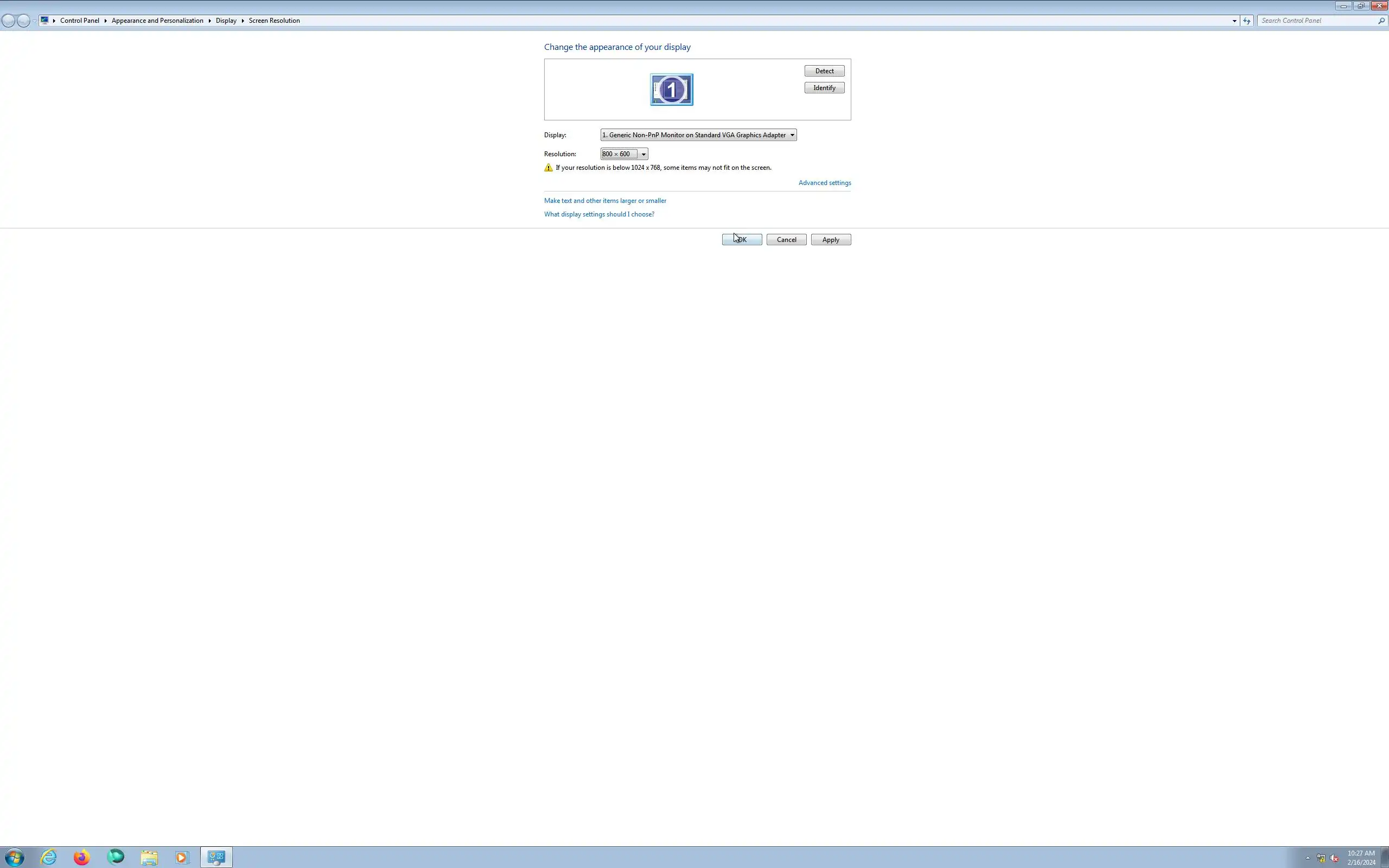This screenshot has height=868, width=1389.
Task: Click the refresh icon beside address bar
Action: 1247,21
